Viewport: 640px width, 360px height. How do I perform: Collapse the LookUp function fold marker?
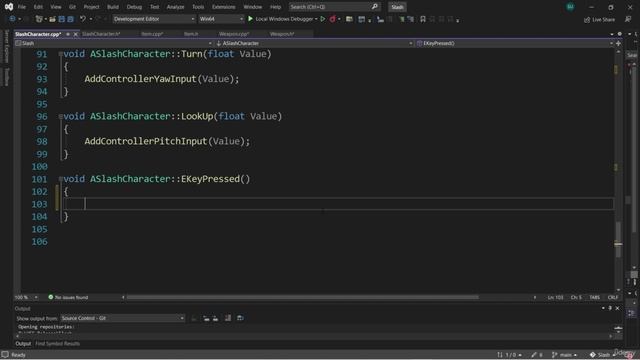tap(60, 116)
